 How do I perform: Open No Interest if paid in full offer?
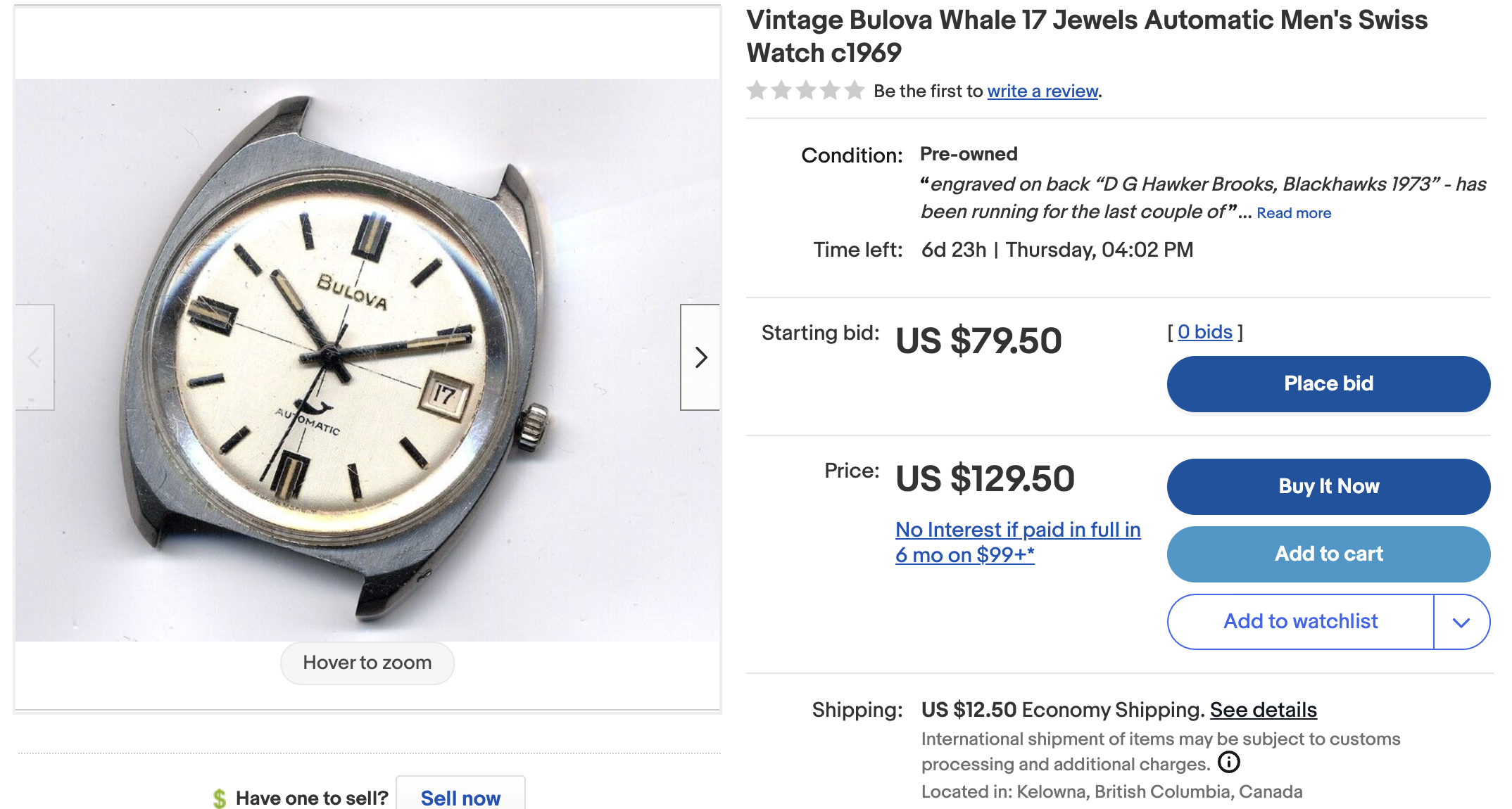pyautogui.click(x=1018, y=542)
